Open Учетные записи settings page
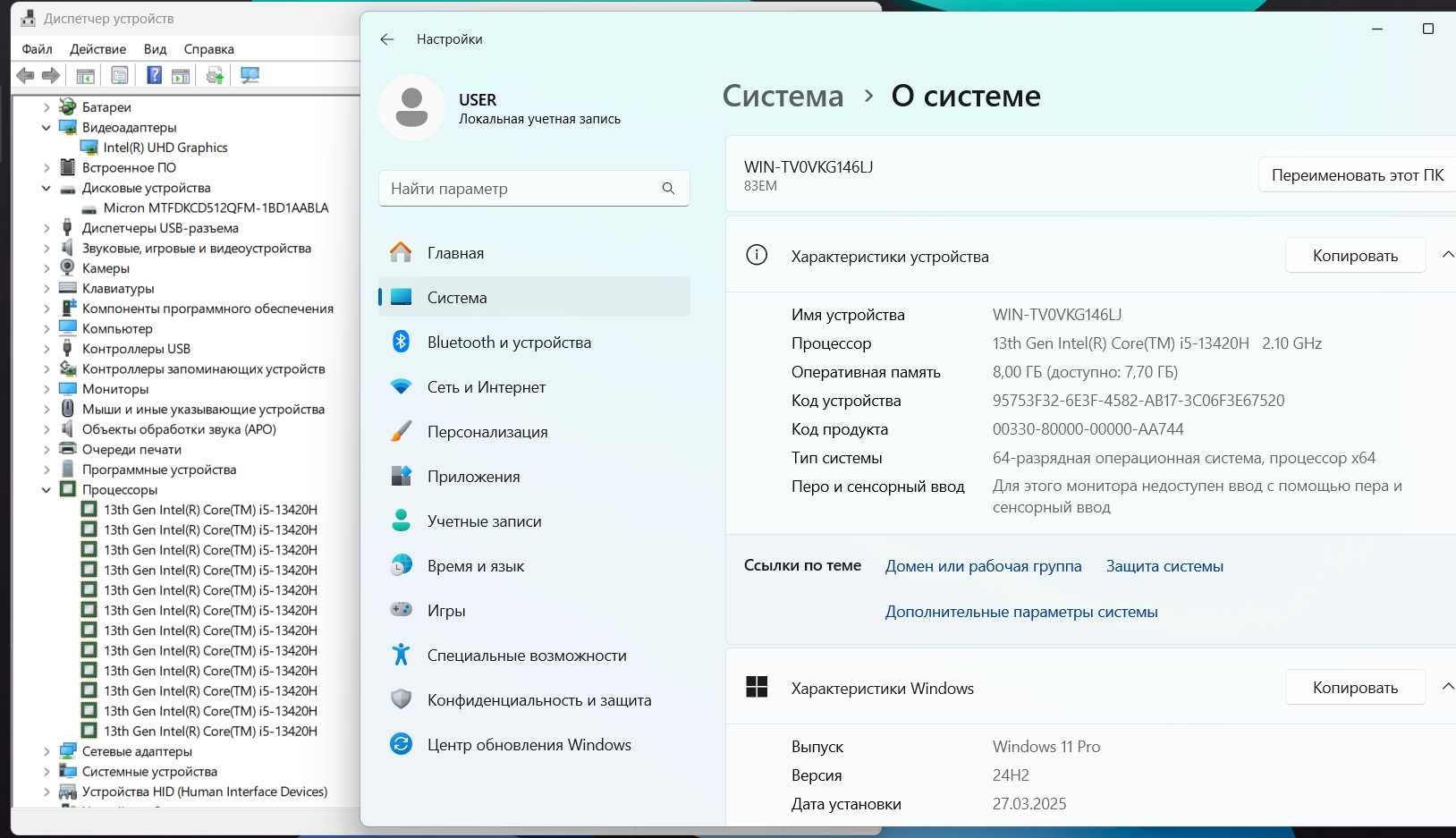 tap(534, 521)
